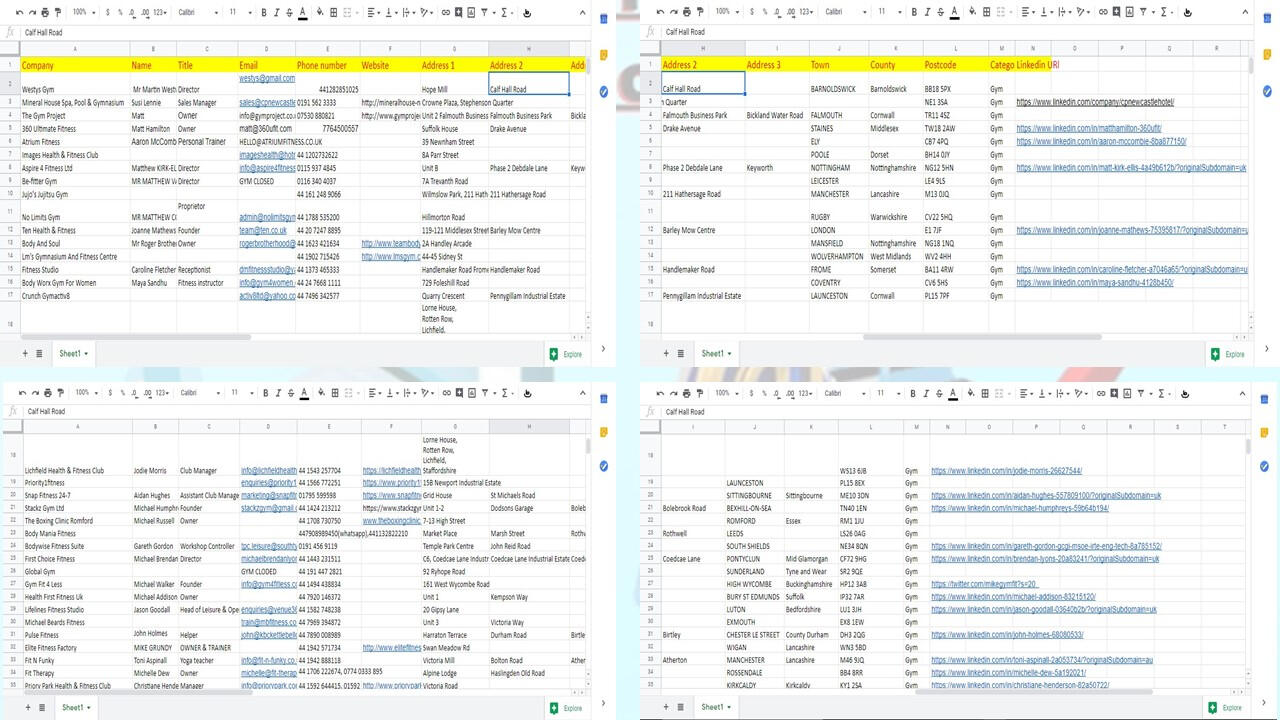Select Paint format in the bottom-right spreadsheet toolbar
Image resolution: width=1280 pixels, height=720 pixels.
point(698,393)
